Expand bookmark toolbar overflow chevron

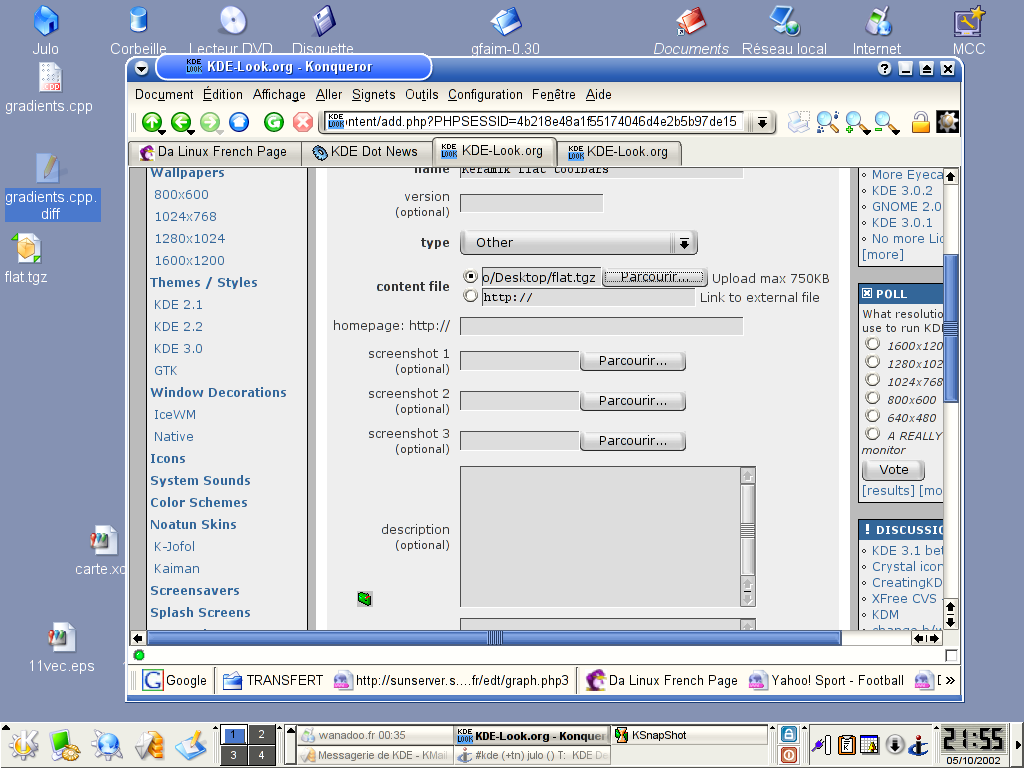pos(950,680)
